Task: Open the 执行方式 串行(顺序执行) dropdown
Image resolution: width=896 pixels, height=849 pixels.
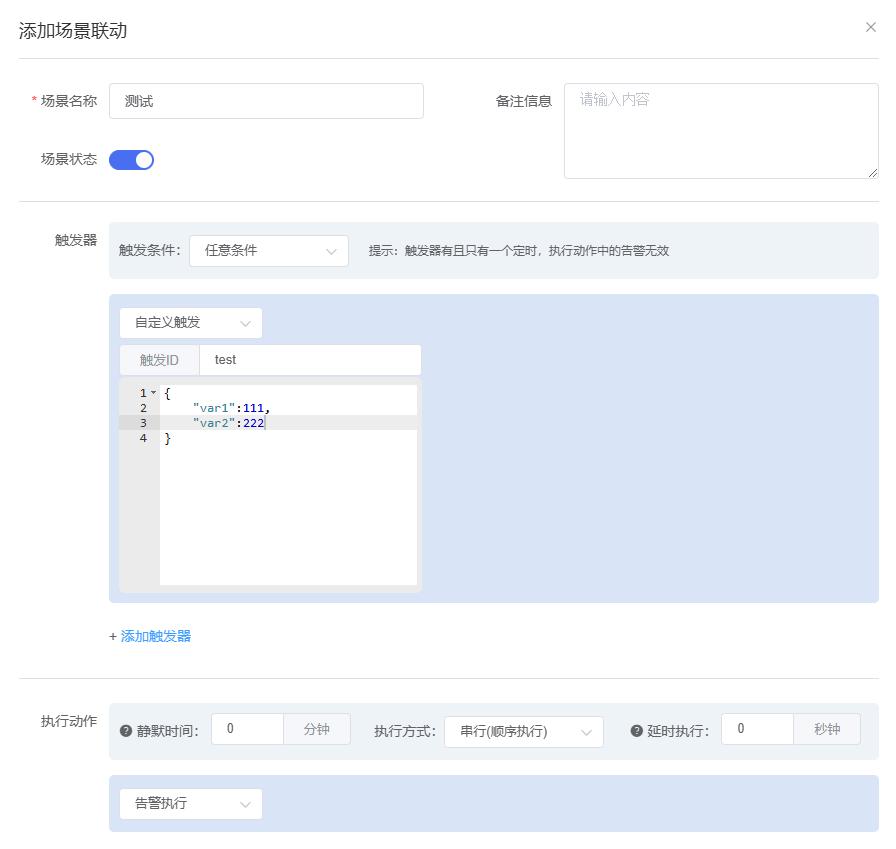Action: [523, 731]
